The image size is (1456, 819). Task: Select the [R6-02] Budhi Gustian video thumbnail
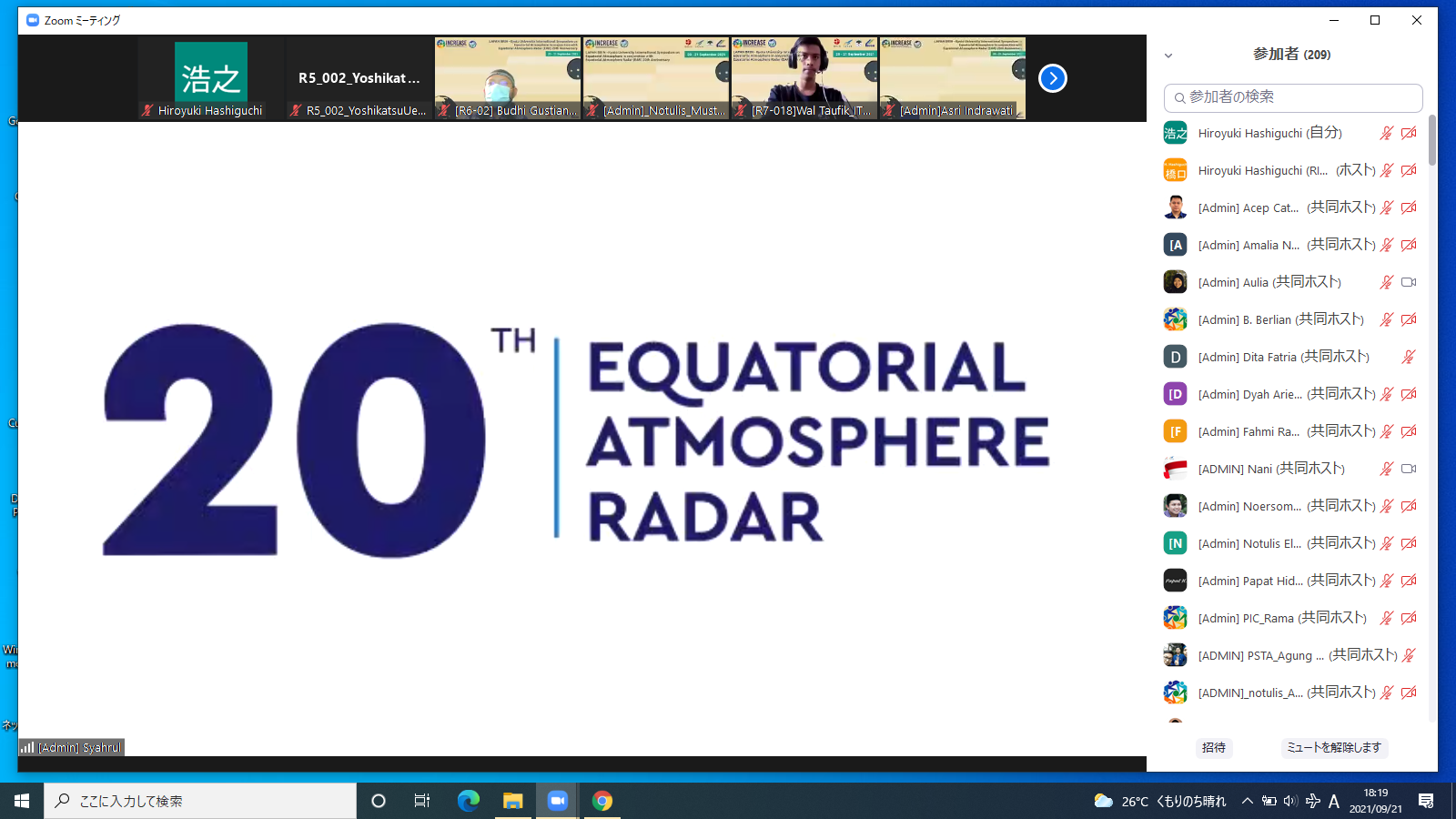[508, 78]
